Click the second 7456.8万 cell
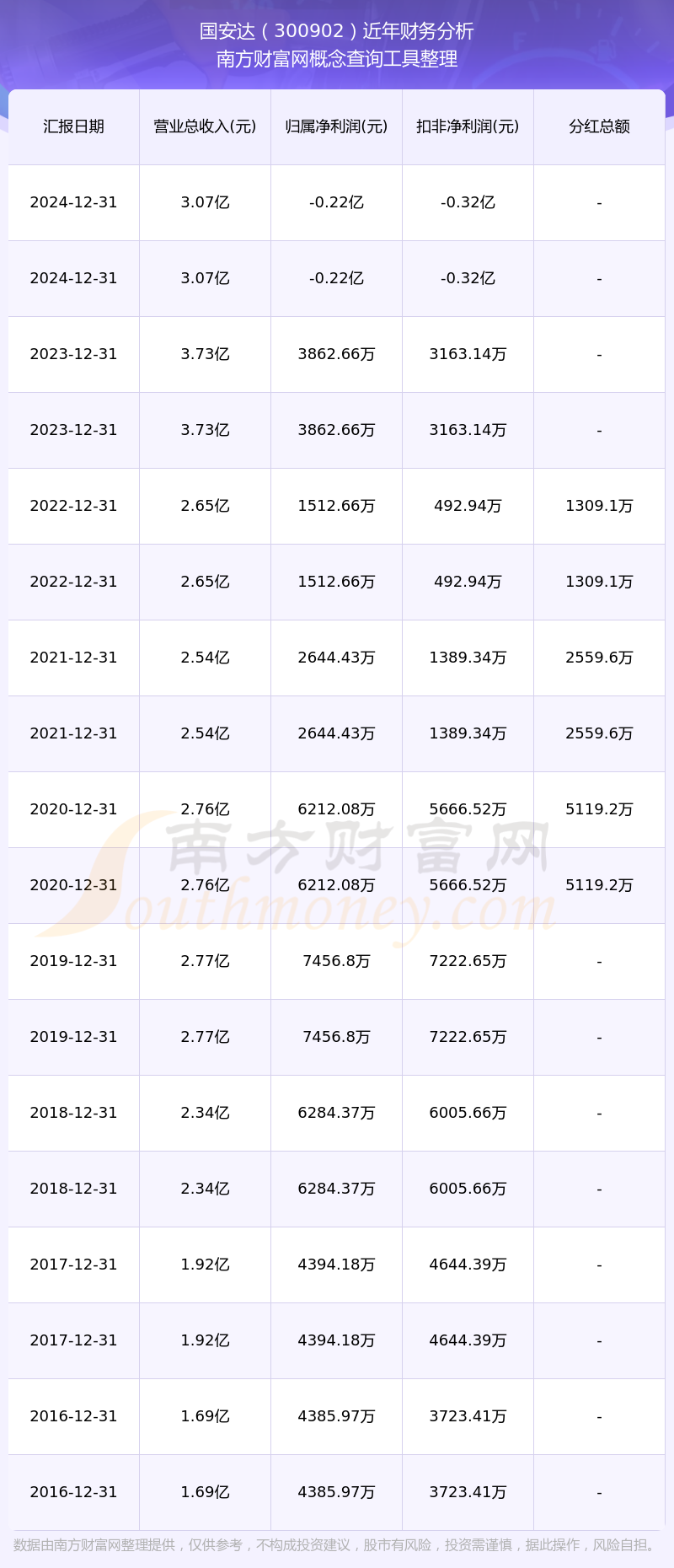This screenshot has width=674, height=1568. pos(336,1037)
